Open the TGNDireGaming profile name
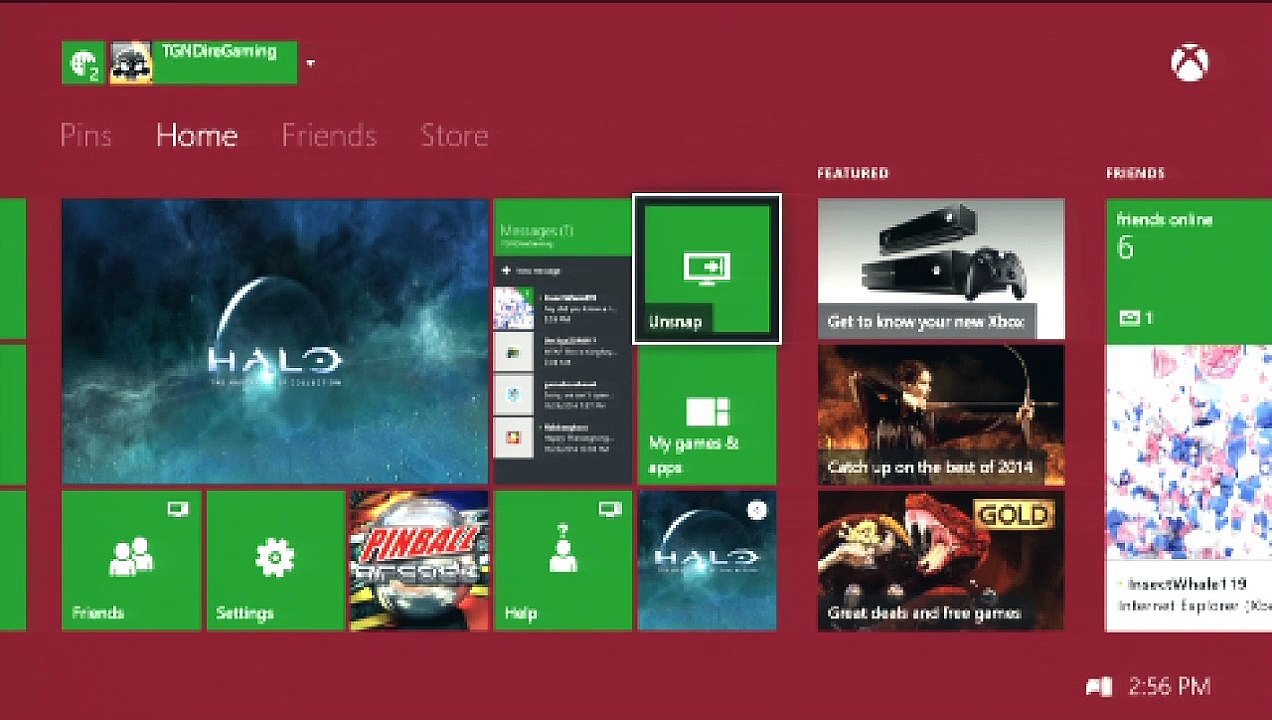Viewport: 1272px width, 720px height. [x=218, y=51]
